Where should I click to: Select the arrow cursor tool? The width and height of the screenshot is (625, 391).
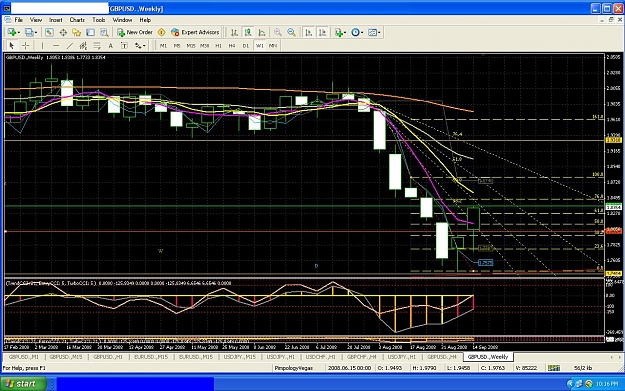tap(12, 46)
